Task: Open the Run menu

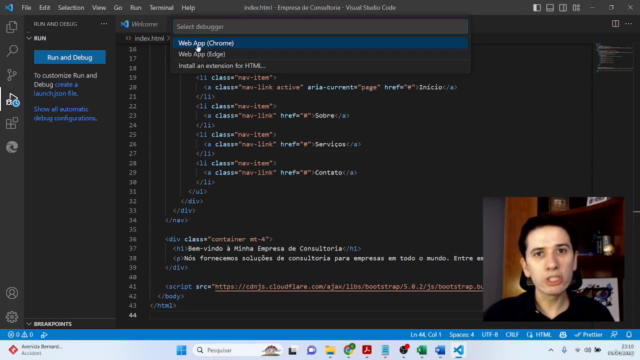Action: click(136, 8)
